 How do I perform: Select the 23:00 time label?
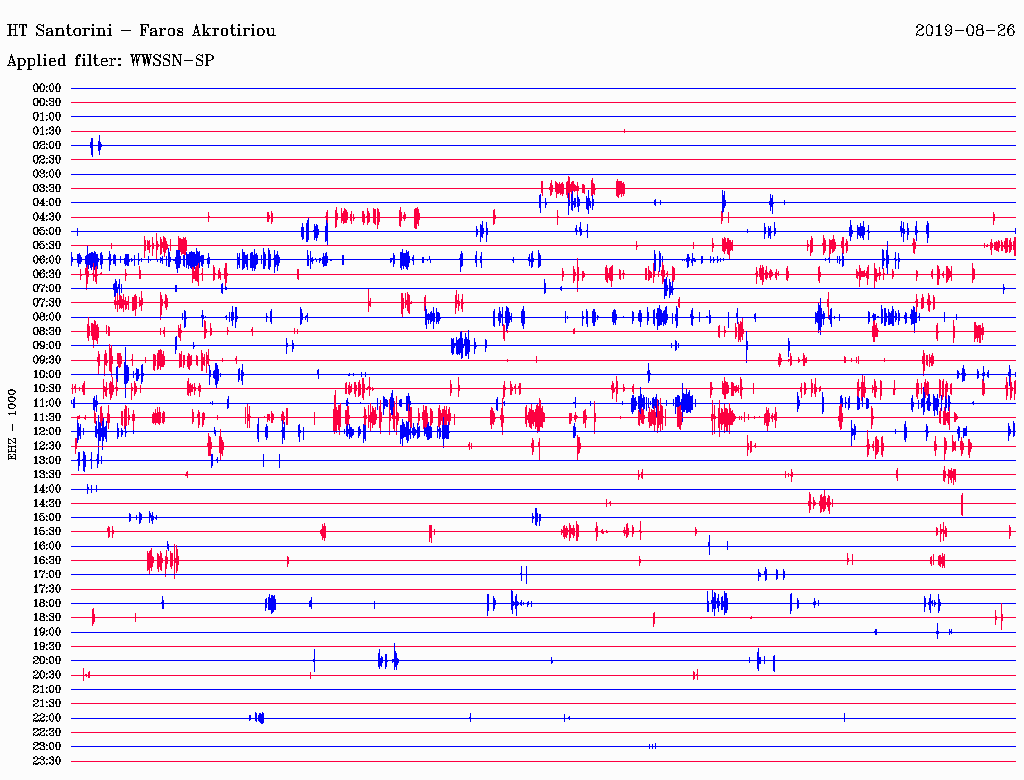46,747
